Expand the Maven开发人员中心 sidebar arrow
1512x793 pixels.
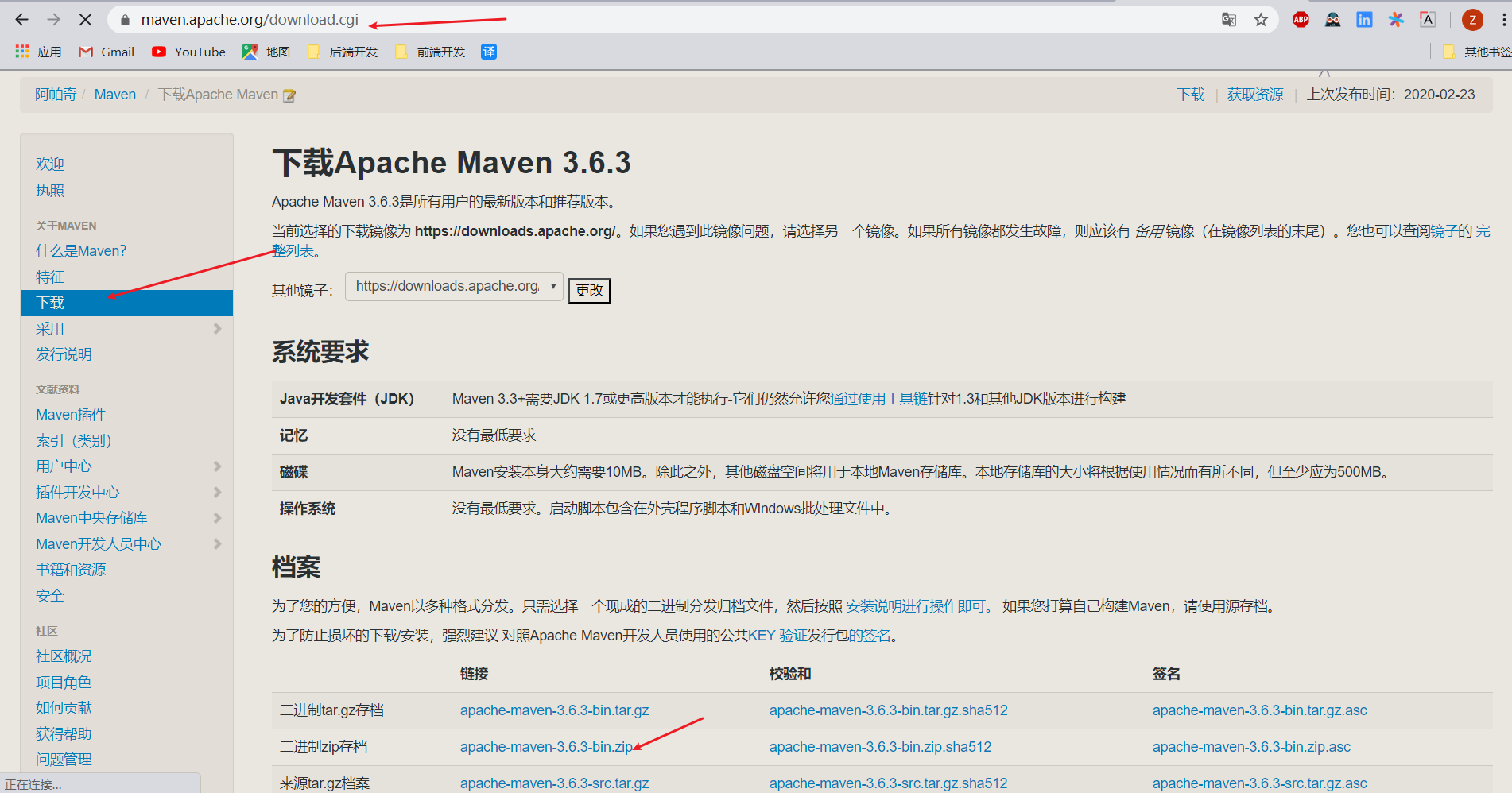pos(217,543)
